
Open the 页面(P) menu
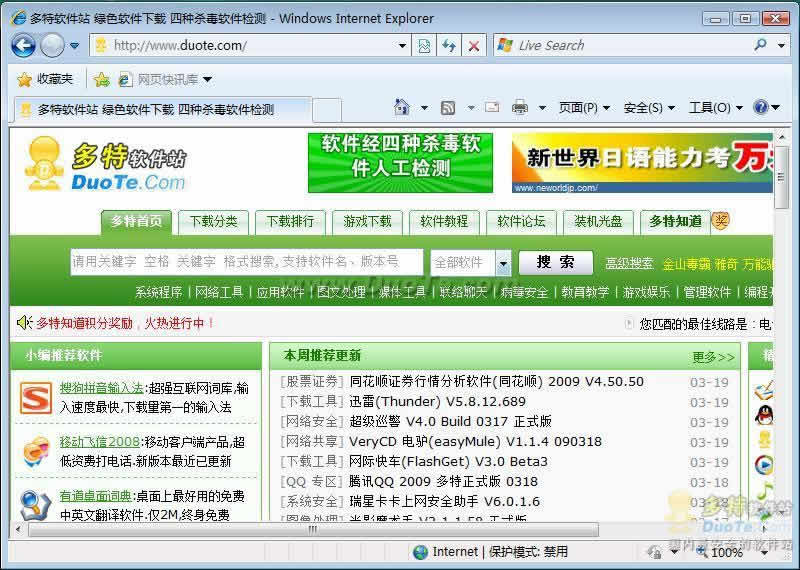click(x=584, y=108)
